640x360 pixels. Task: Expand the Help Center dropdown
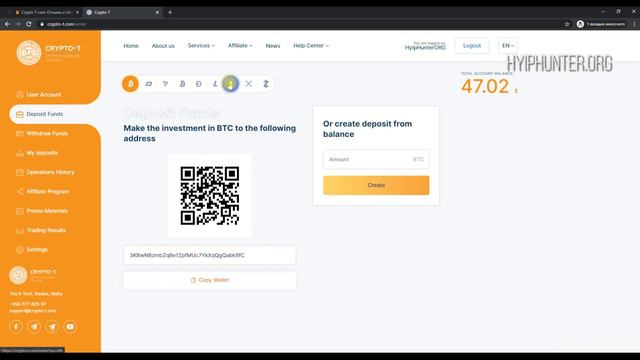[311, 46]
